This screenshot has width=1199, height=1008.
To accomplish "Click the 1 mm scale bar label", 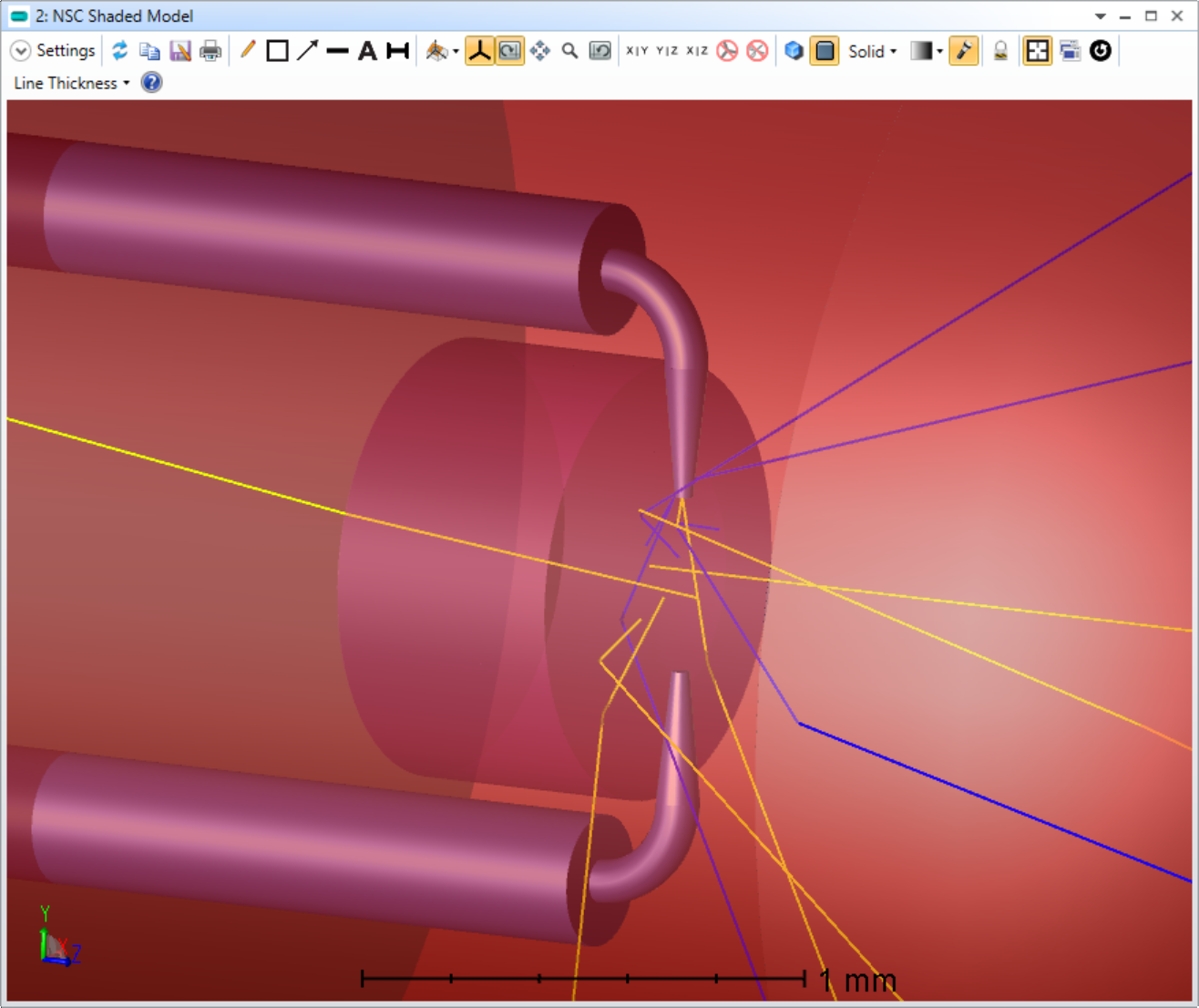I will (x=857, y=981).
